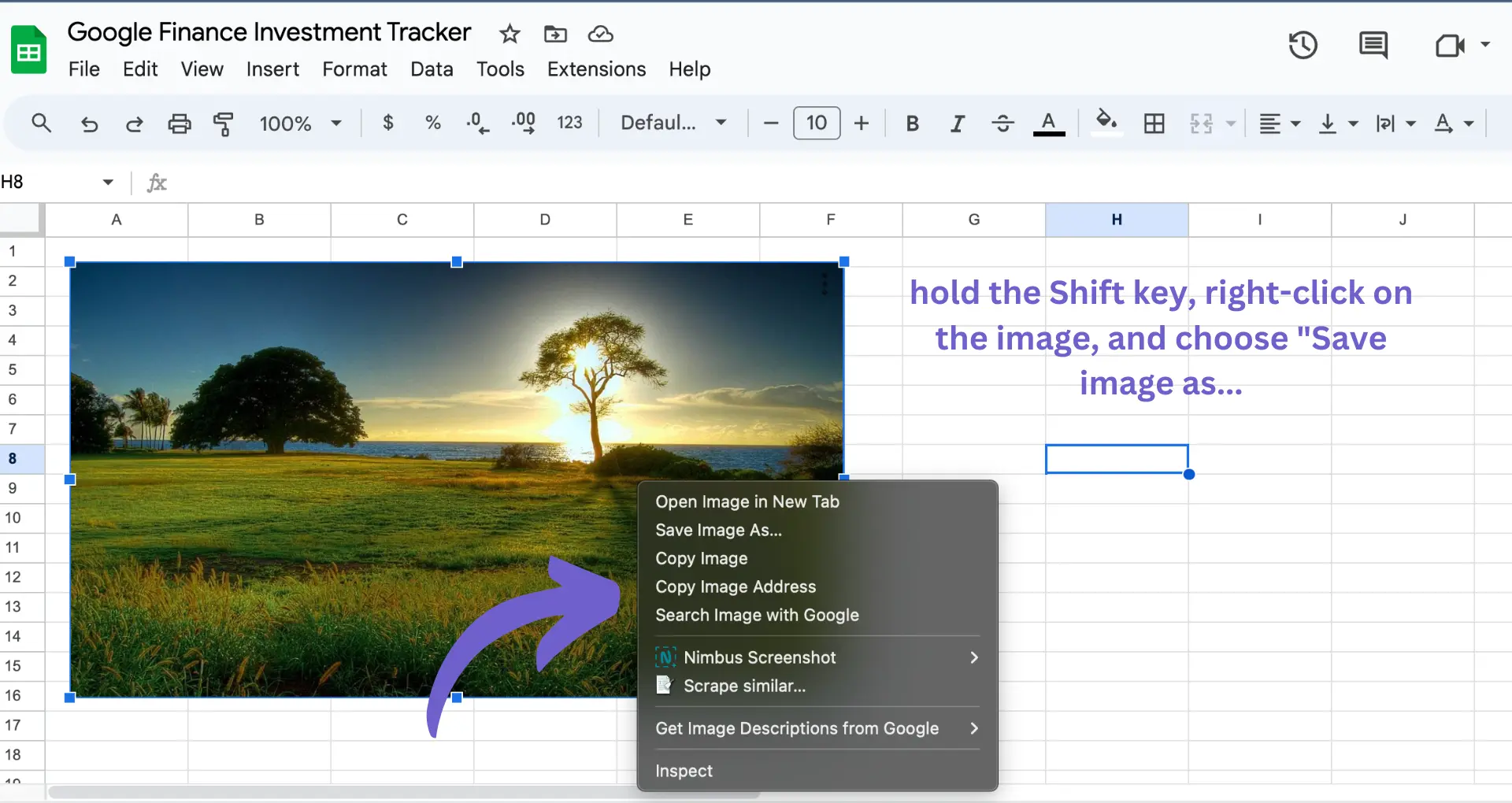The image size is (1512, 803).
Task: Open the File menu
Action: pyautogui.click(x=84, y=69)
